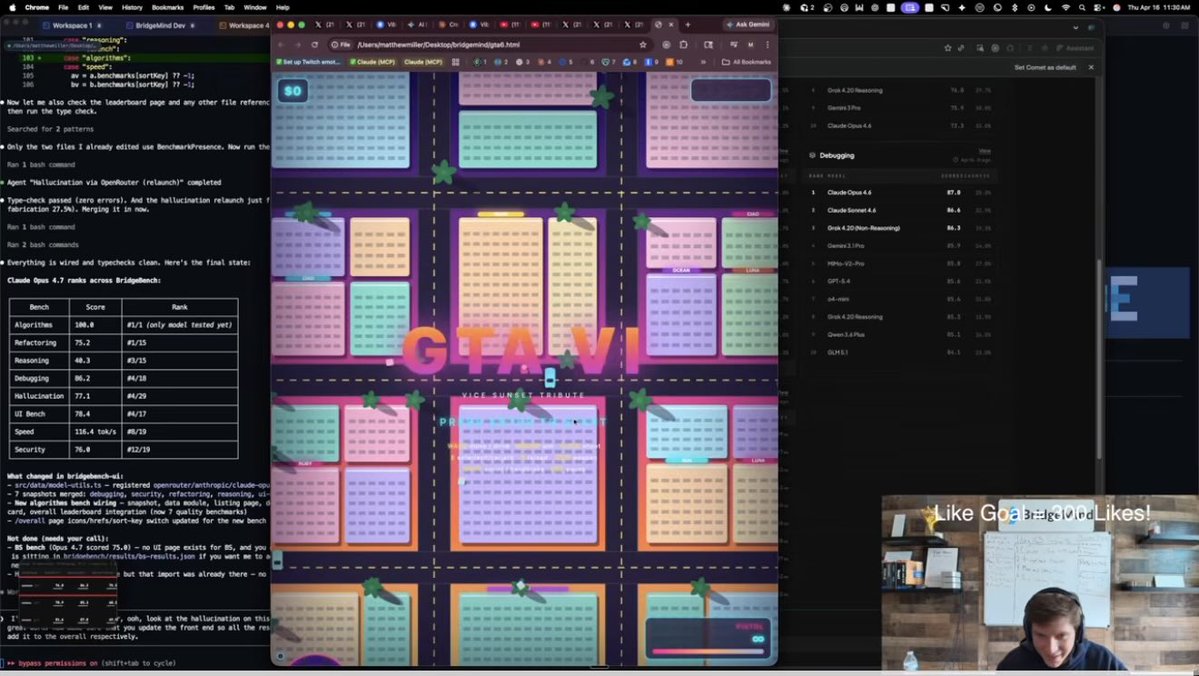This screenshot has height=676, width=1199.
Task: Click the GTA VI title logo
Action: (x=522, y=352)
